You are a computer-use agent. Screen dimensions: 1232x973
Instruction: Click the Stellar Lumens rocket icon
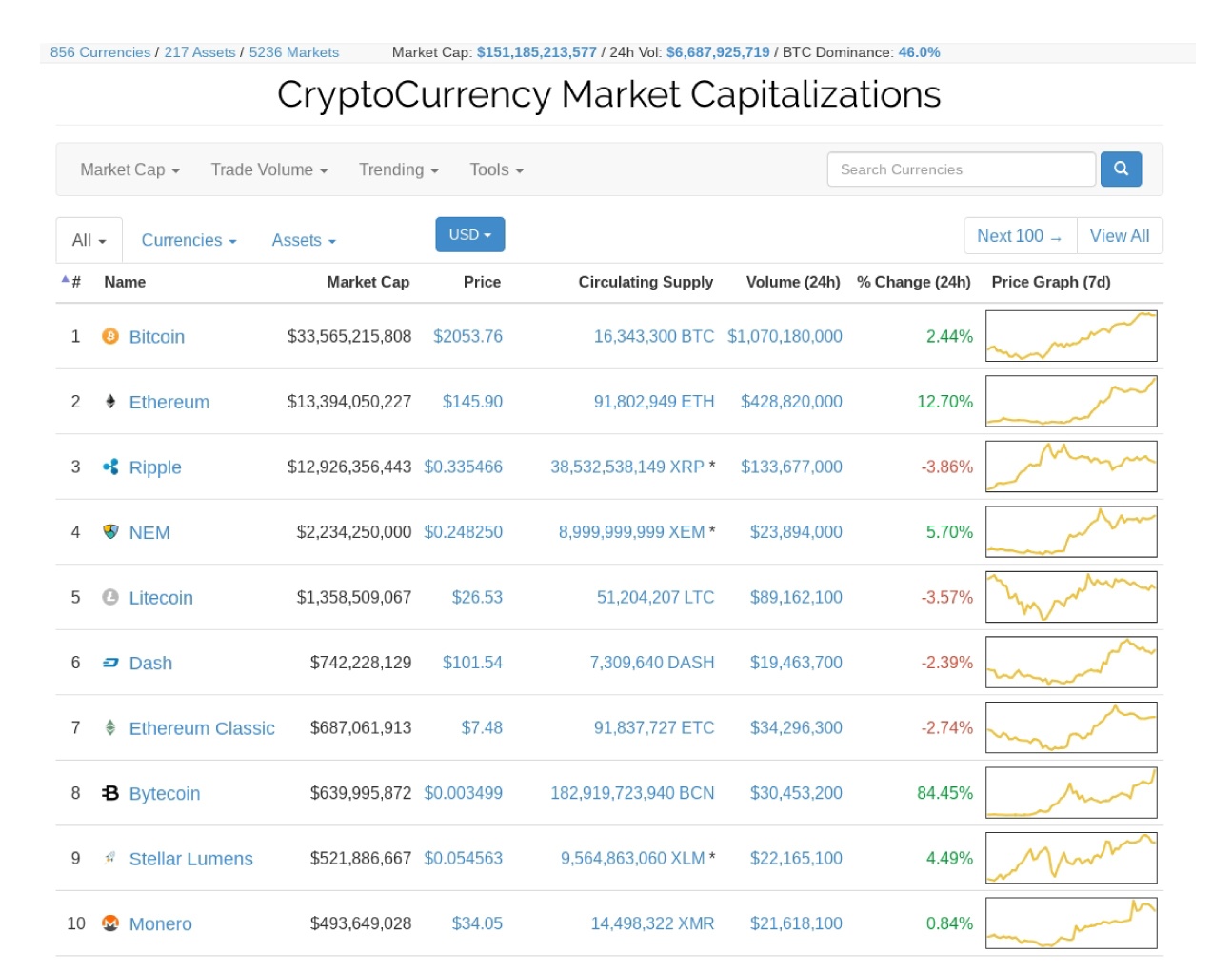point(110,858)
